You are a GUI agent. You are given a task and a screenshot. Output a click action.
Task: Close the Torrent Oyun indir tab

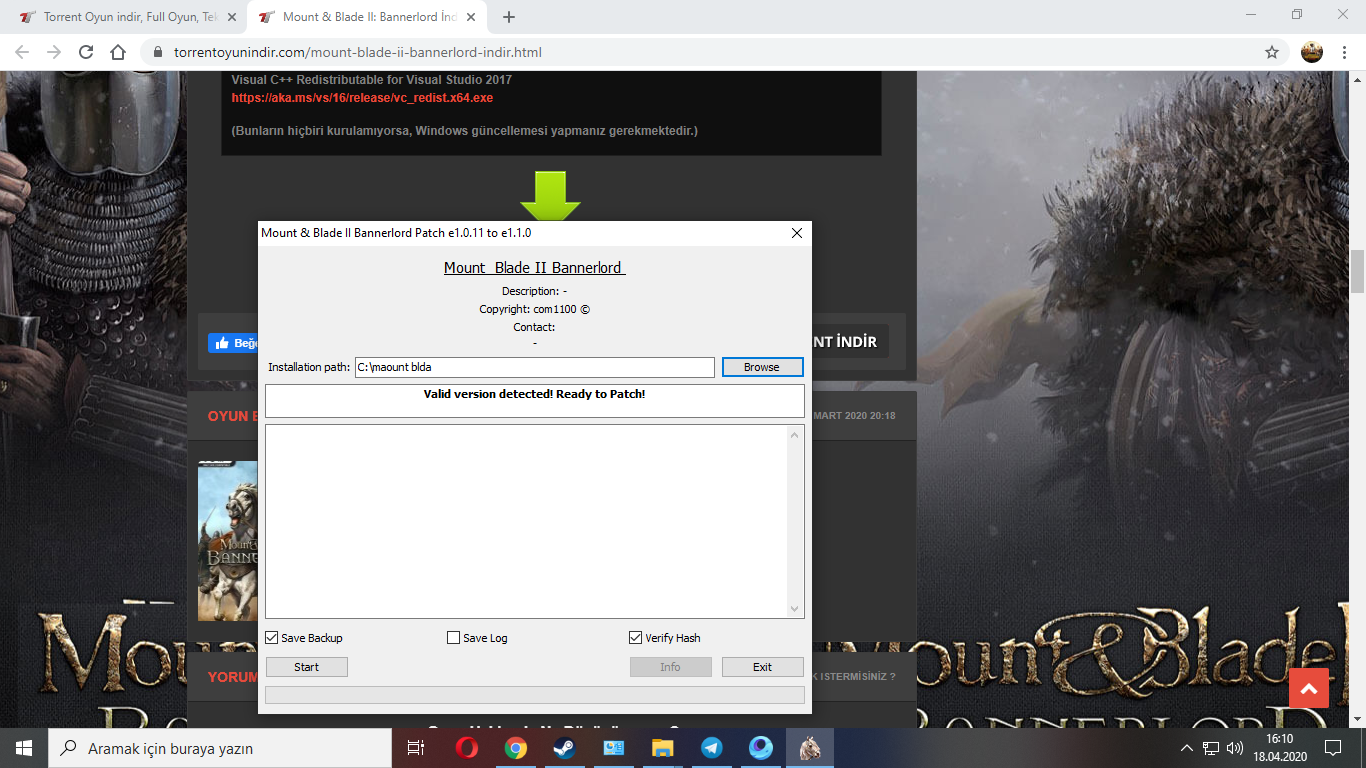click(x=230, y=17)
